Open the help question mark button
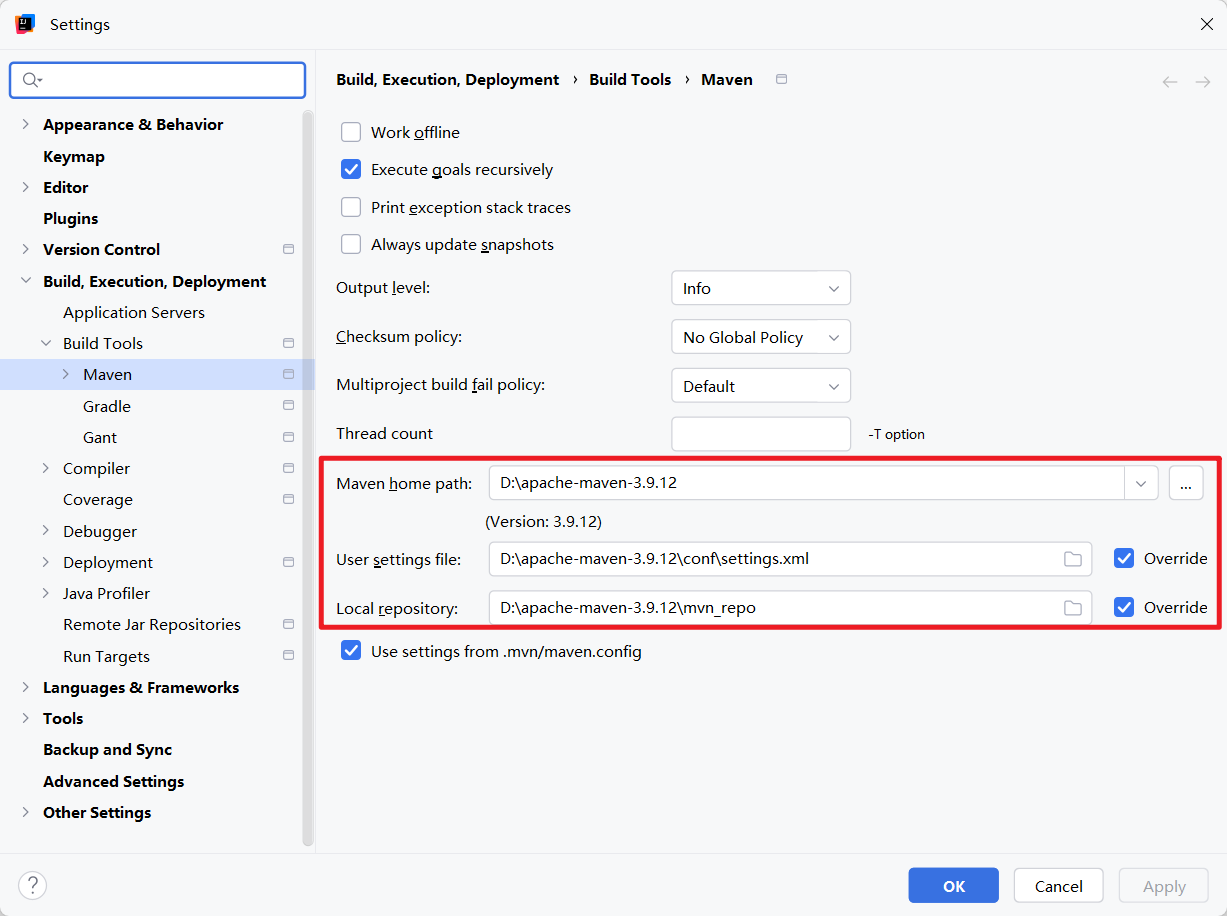The width and height of the screenshot is (1227, 916). (x=33, y=885)
